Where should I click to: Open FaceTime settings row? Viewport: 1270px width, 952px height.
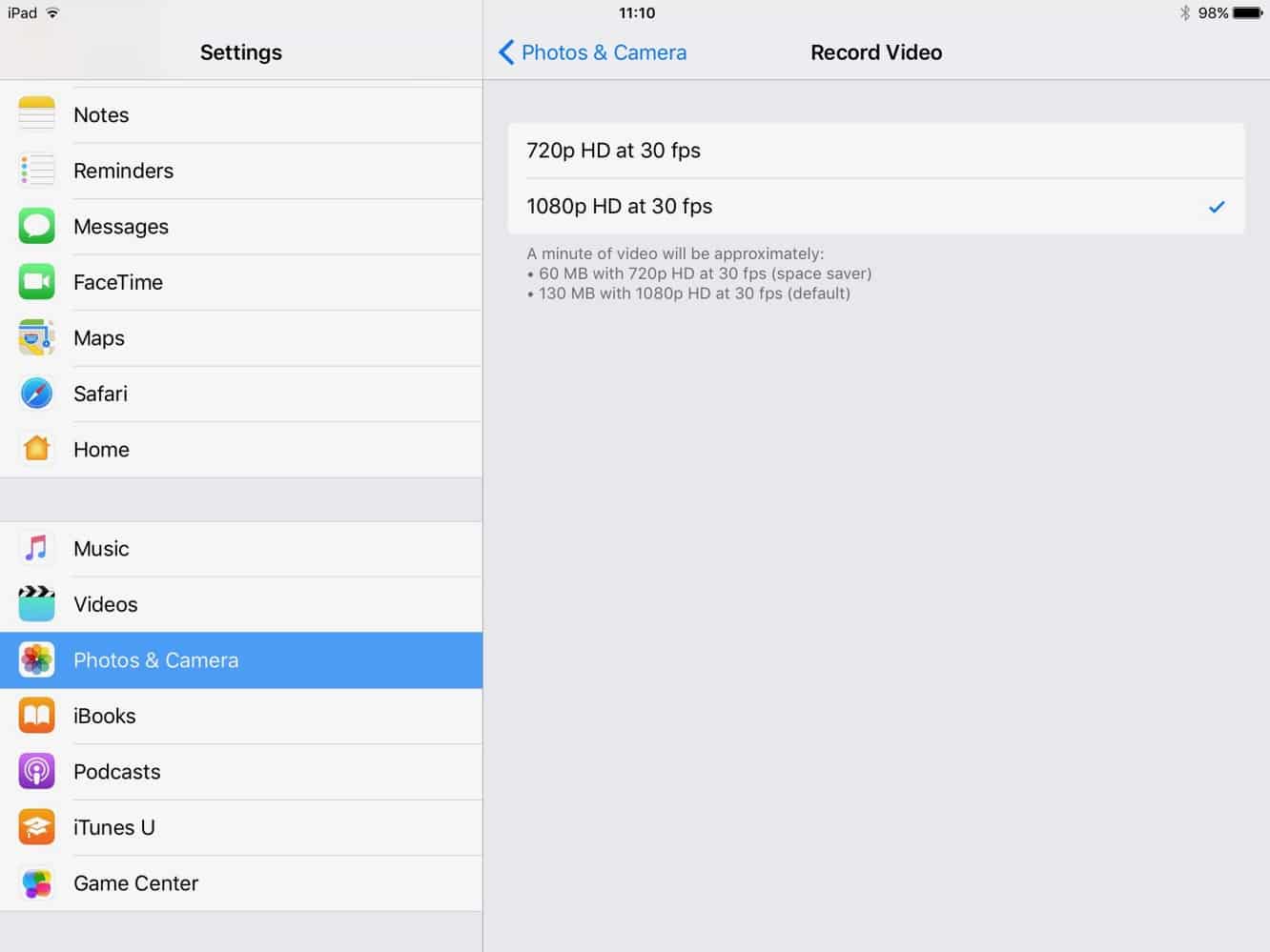pos(241,282)
